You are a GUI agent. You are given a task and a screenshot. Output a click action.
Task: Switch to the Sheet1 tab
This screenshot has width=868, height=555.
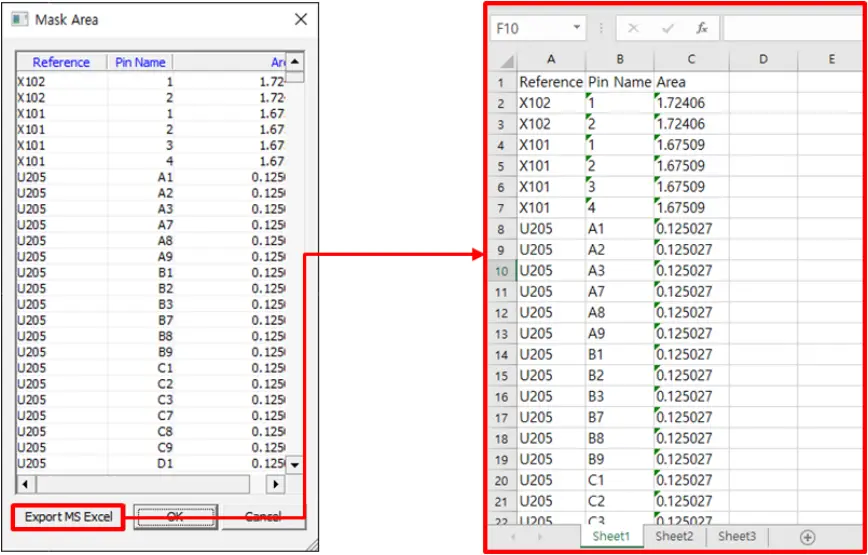click(x=612, y=536)
